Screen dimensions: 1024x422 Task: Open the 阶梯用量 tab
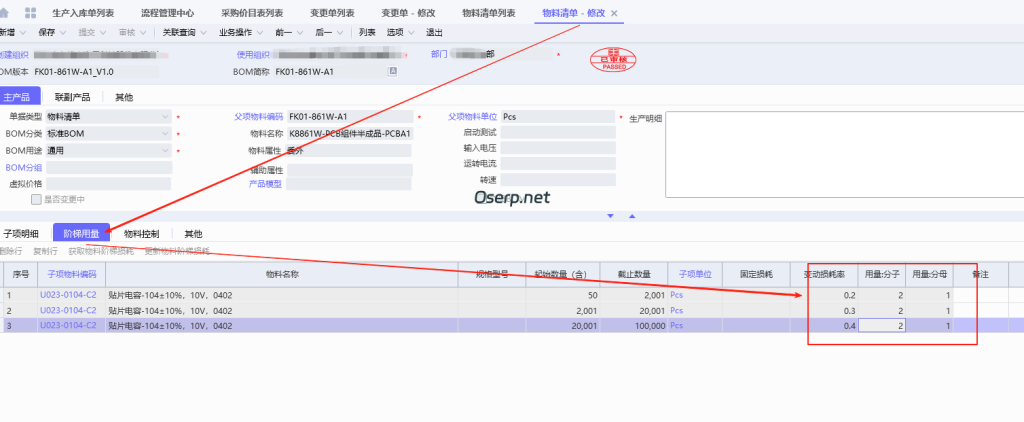82,233
